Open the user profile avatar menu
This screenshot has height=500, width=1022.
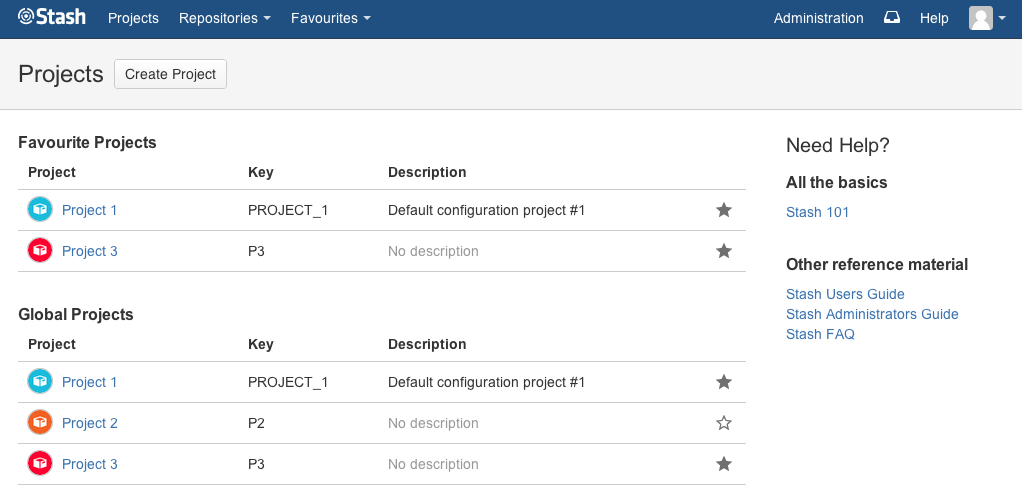(986, 18)
